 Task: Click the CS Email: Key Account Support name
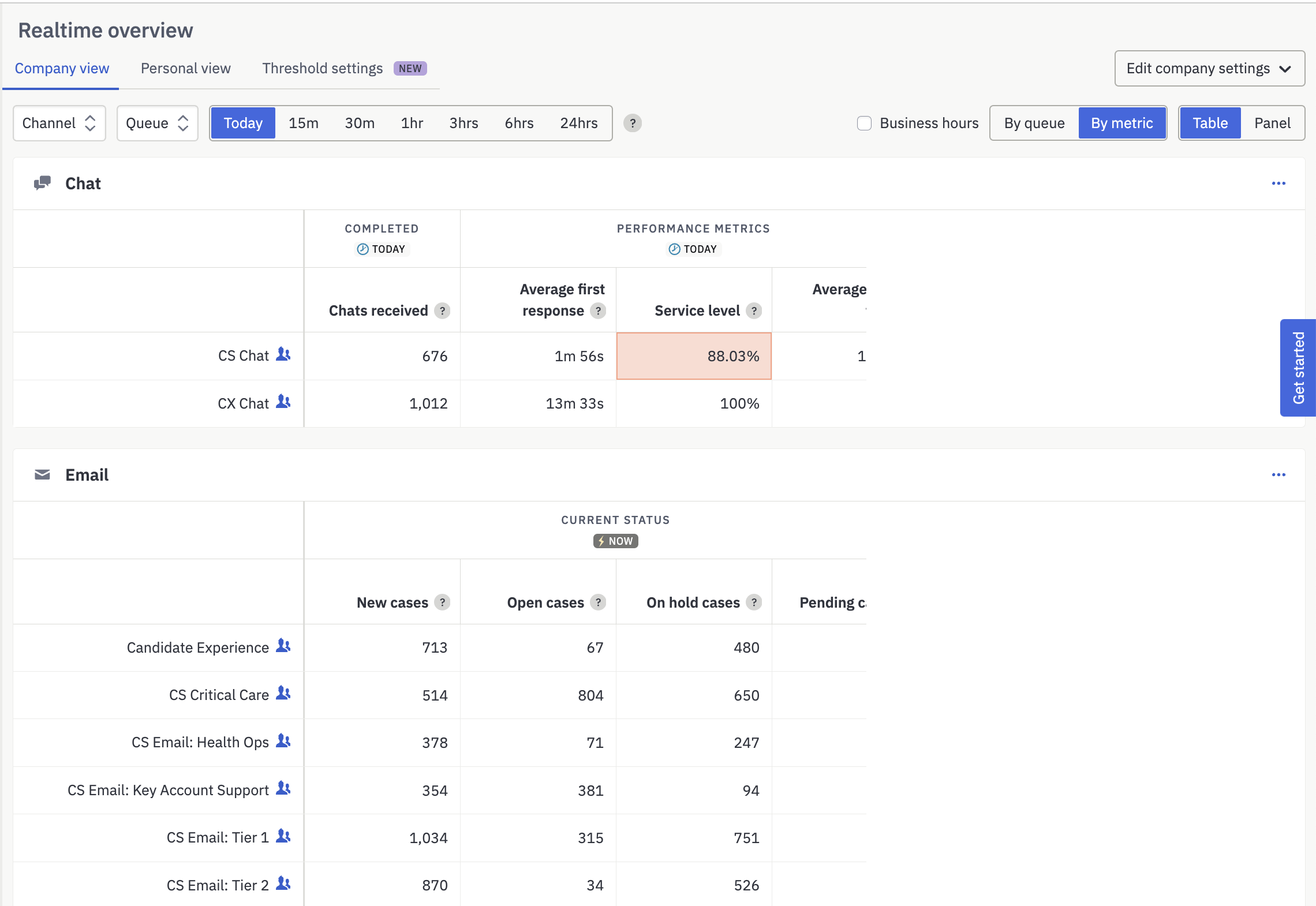168,790
